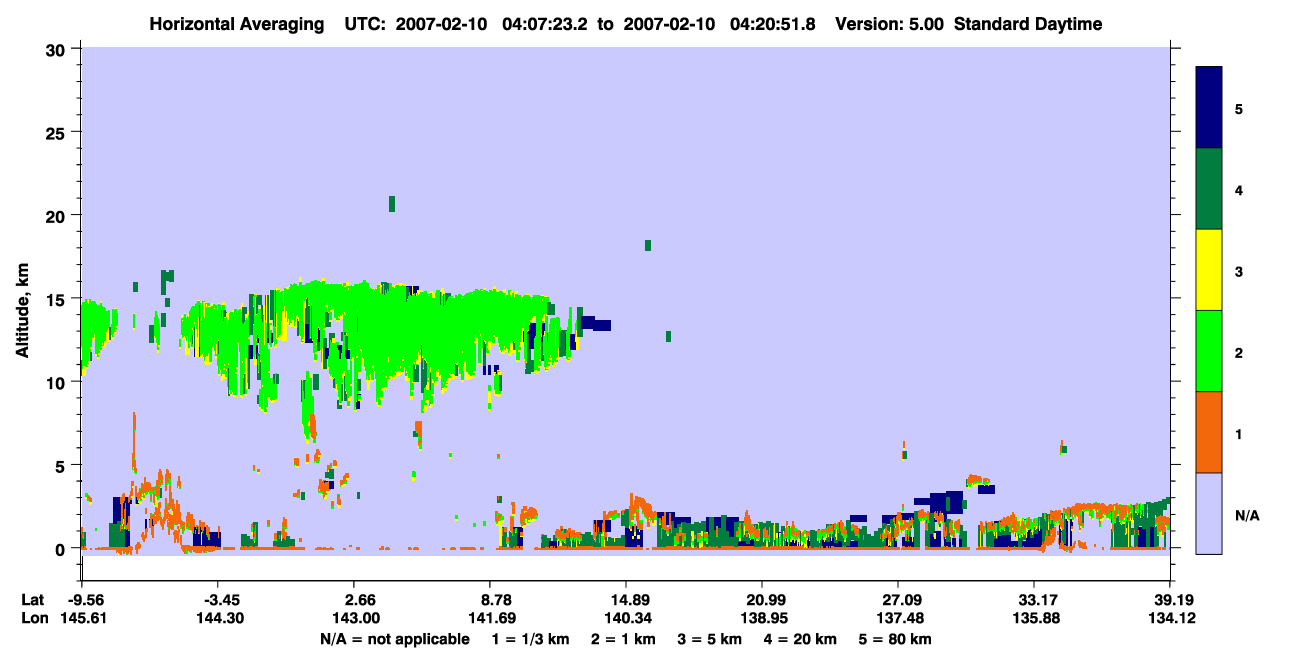The height and width of the screenshot is (667, 1300).
Task: Click the dark blue layer at cloud's right edge
Action: (x=597, y=323)
